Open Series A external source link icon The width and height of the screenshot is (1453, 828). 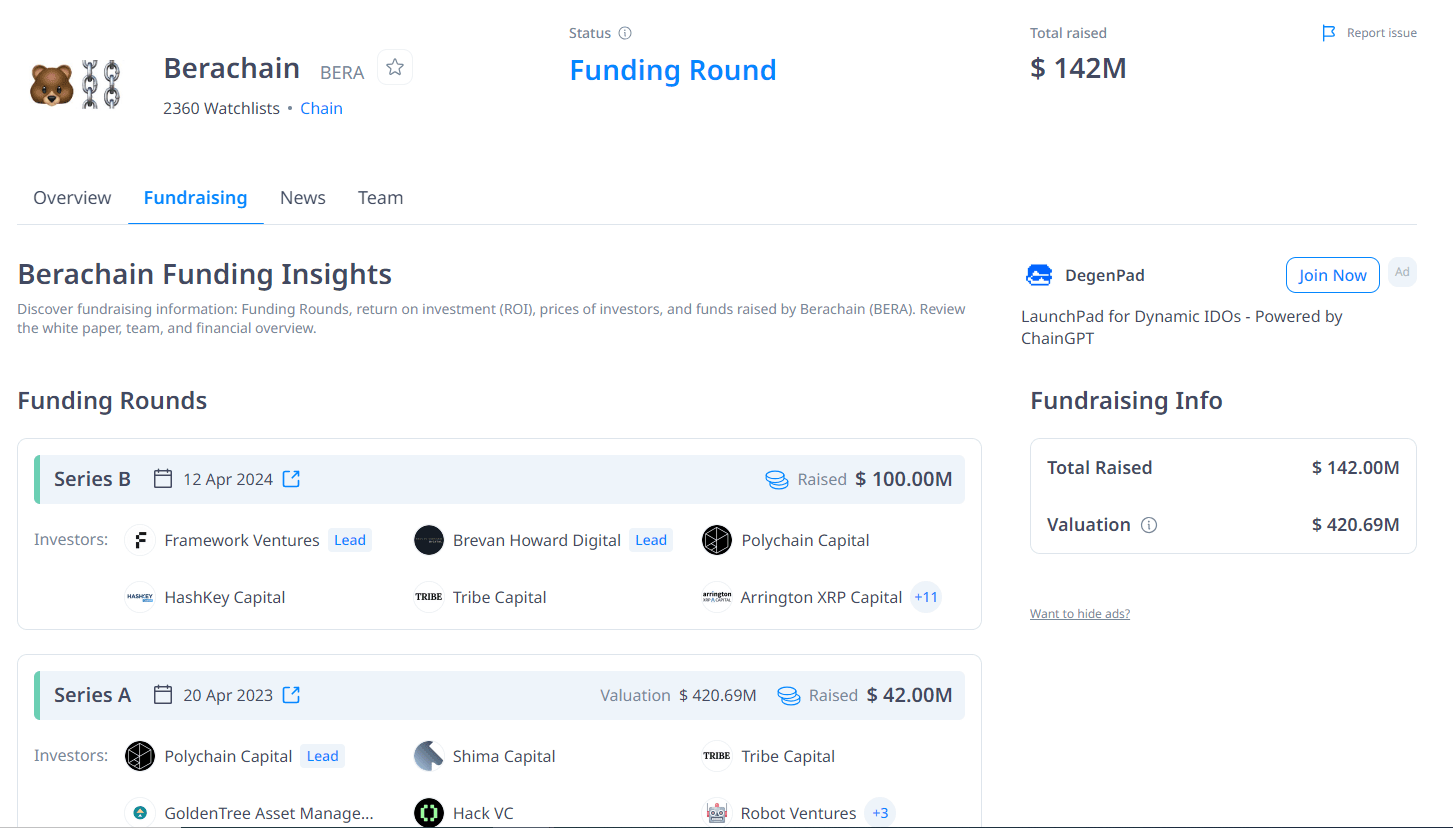pyautogui.click(x=291, y=695)
